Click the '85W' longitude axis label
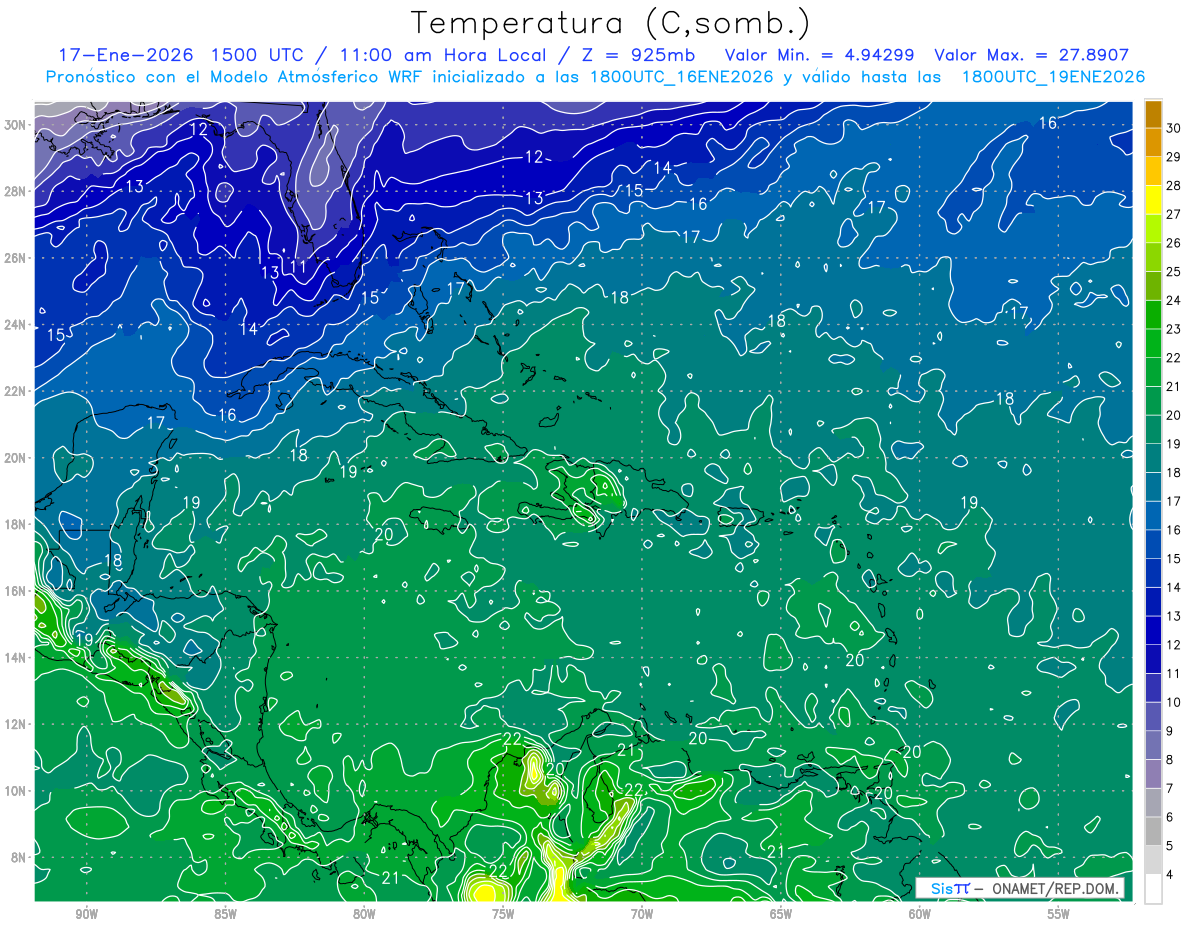The width and height of the screenshot is (1200, 927). click(x=225, y=914)
